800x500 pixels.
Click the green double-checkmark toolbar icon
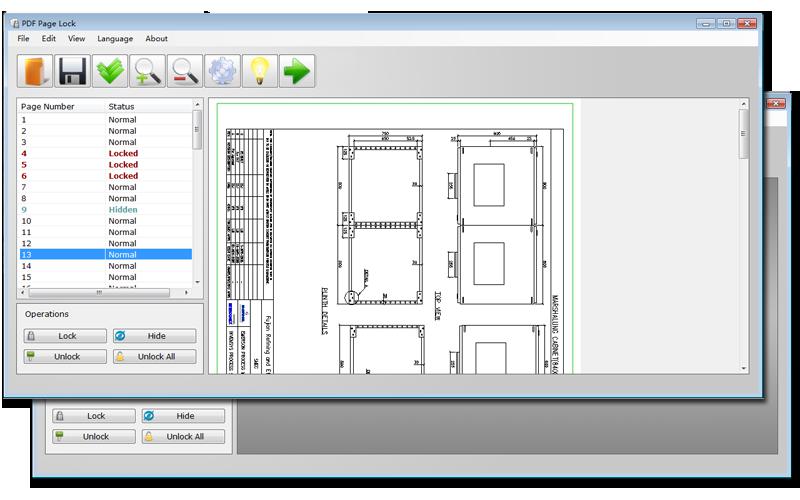point(110,71)
